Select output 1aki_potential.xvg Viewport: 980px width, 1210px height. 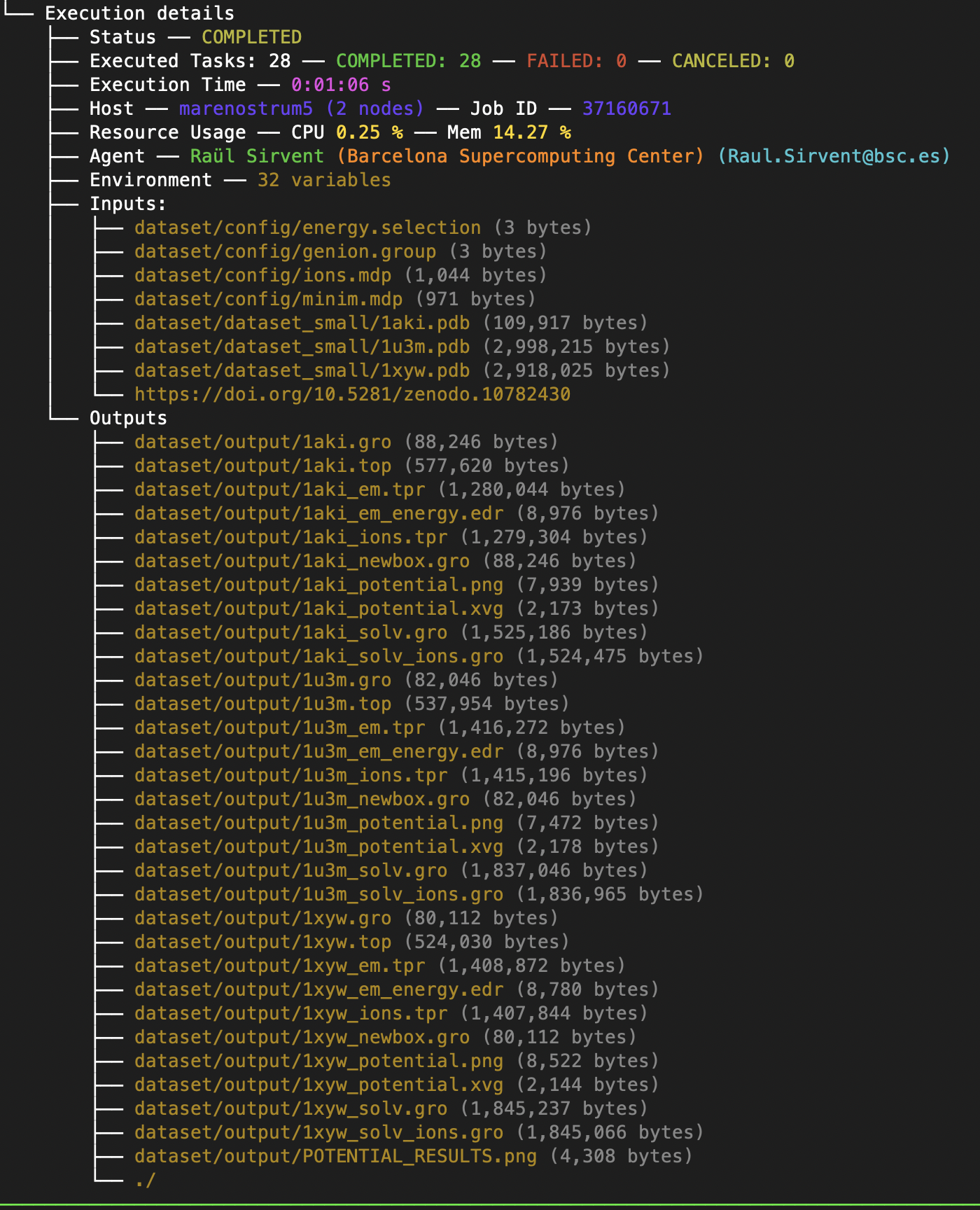pyautogui.click(x=318, y=609)
